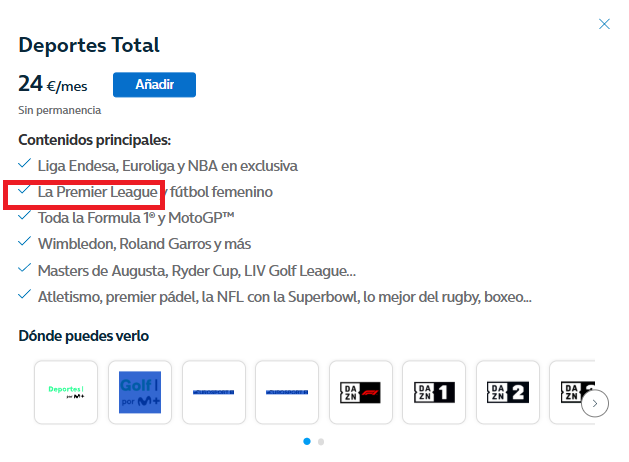Open the DAZN 1 channel tile
Viewport: 629px width, 462px height.
(434, 392)
